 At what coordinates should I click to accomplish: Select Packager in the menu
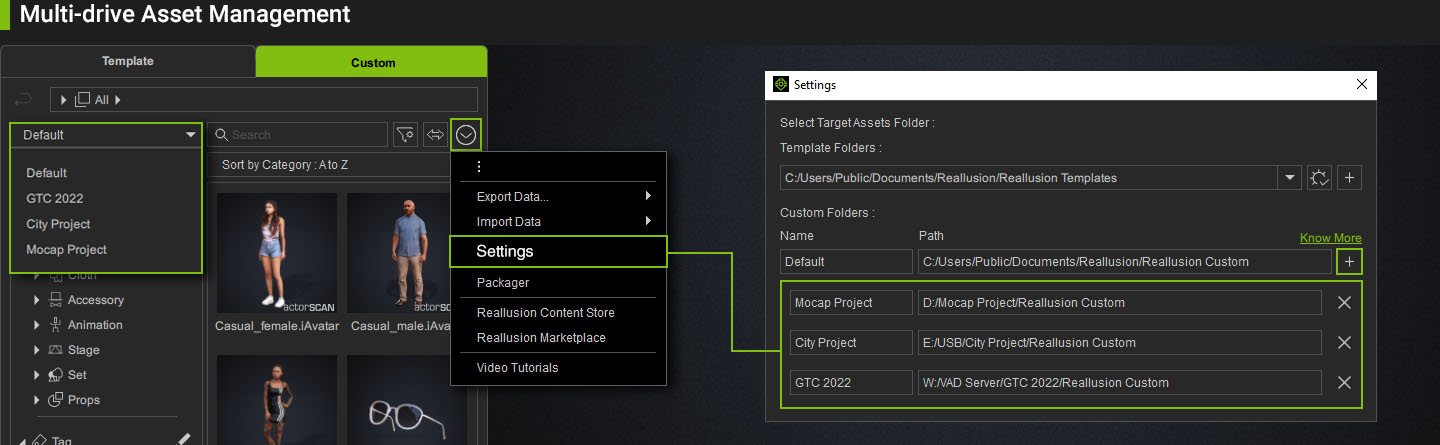[x=503, y=283]
